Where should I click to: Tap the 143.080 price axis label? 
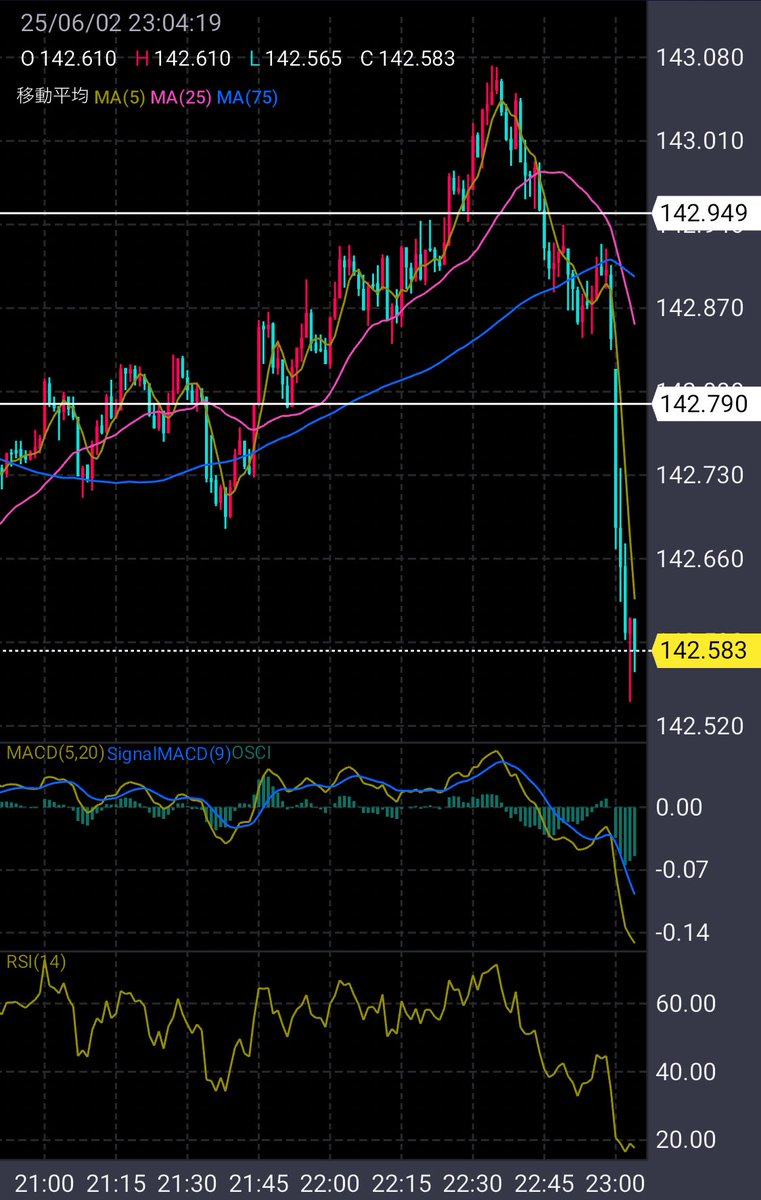[x=700, y=57]
